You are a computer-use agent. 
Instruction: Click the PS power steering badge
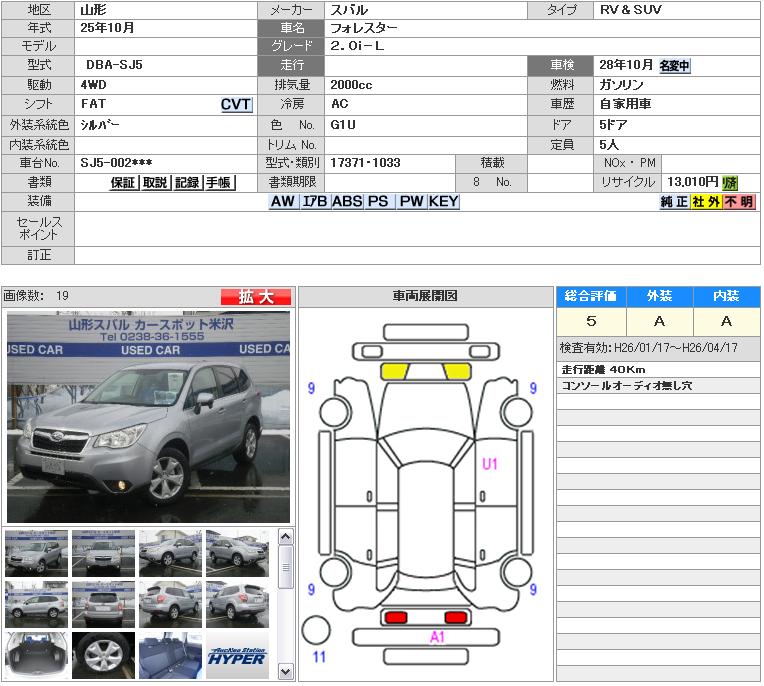[x=378, y=202]
